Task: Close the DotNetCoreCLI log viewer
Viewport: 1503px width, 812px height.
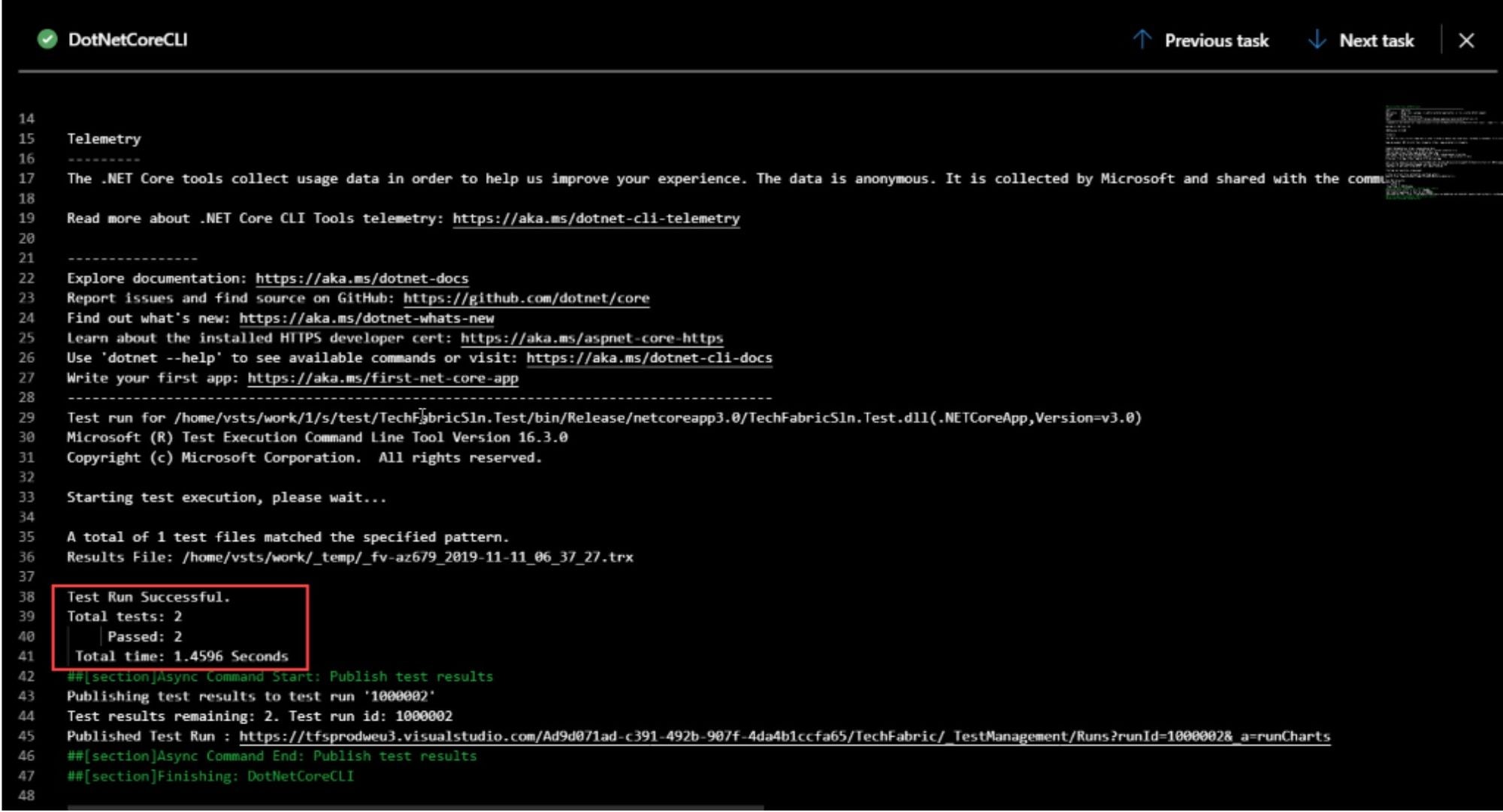Action: coord(1467,41)
